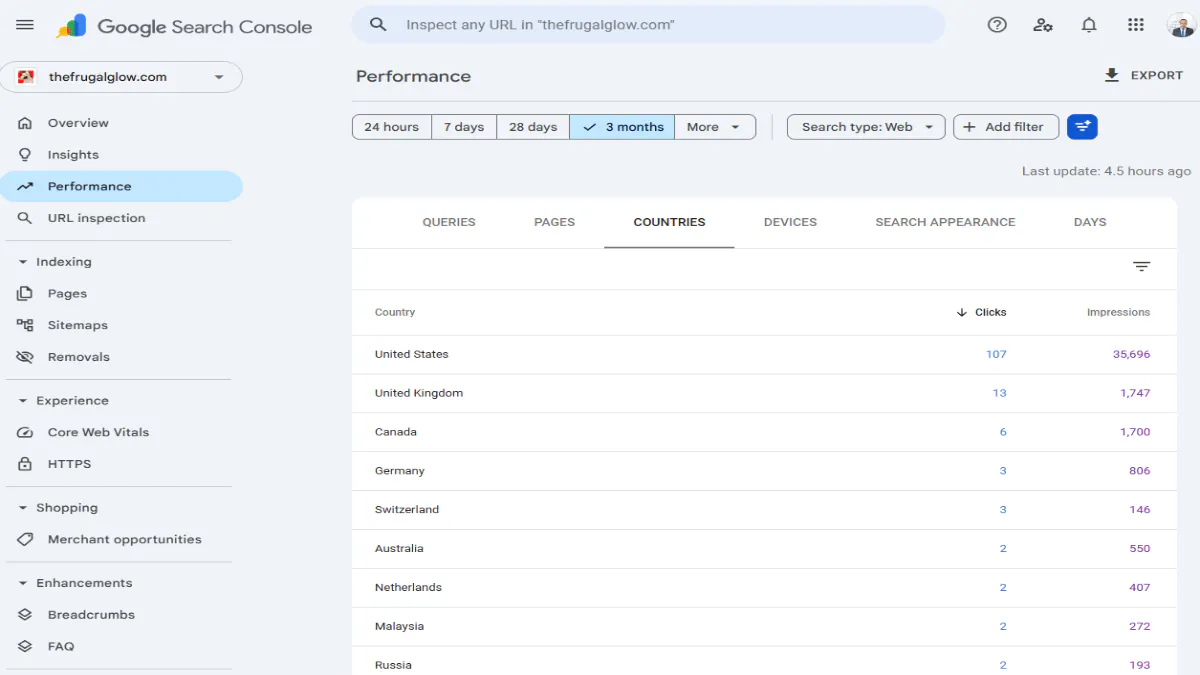Open Insights in the sidebar
The image size is (1200, 675).
[121, 155]
